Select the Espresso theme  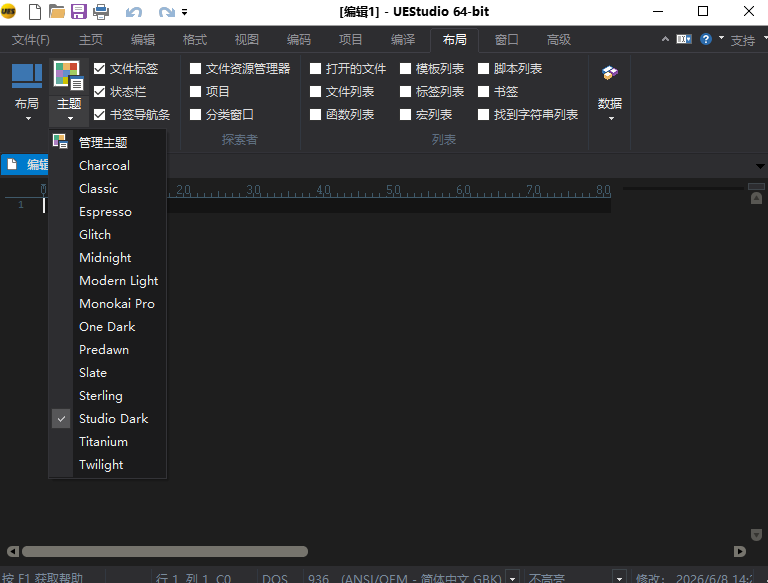click(x=108, y=212)
